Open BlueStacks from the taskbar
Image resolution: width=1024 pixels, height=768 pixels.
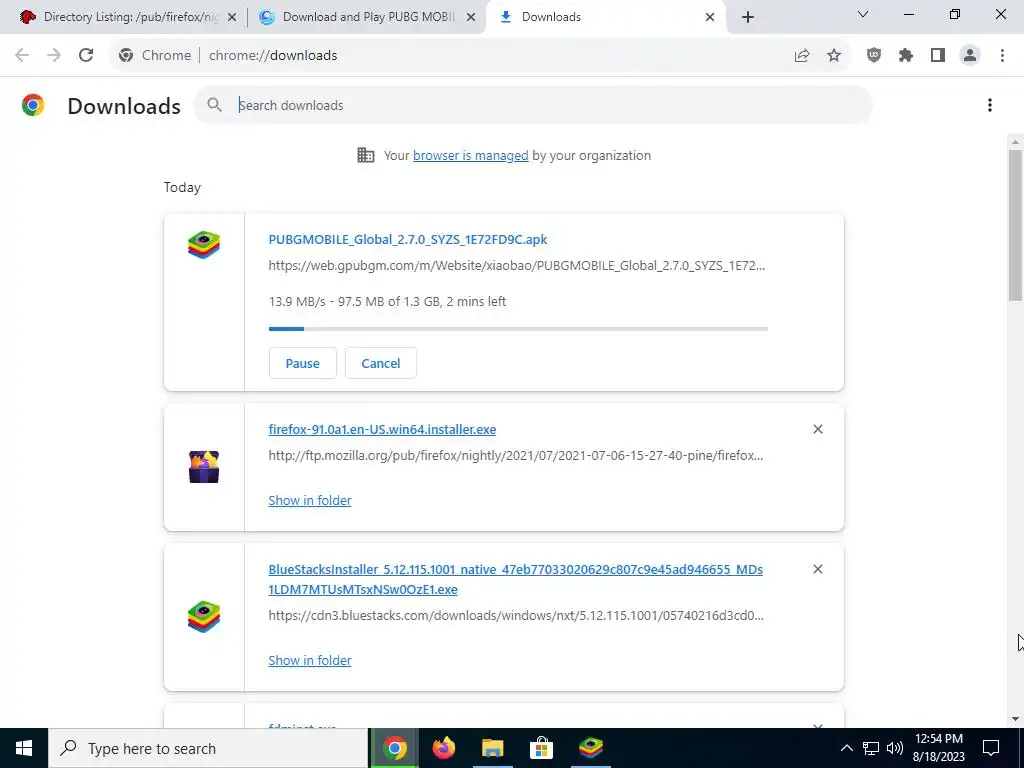pos(591,748)
